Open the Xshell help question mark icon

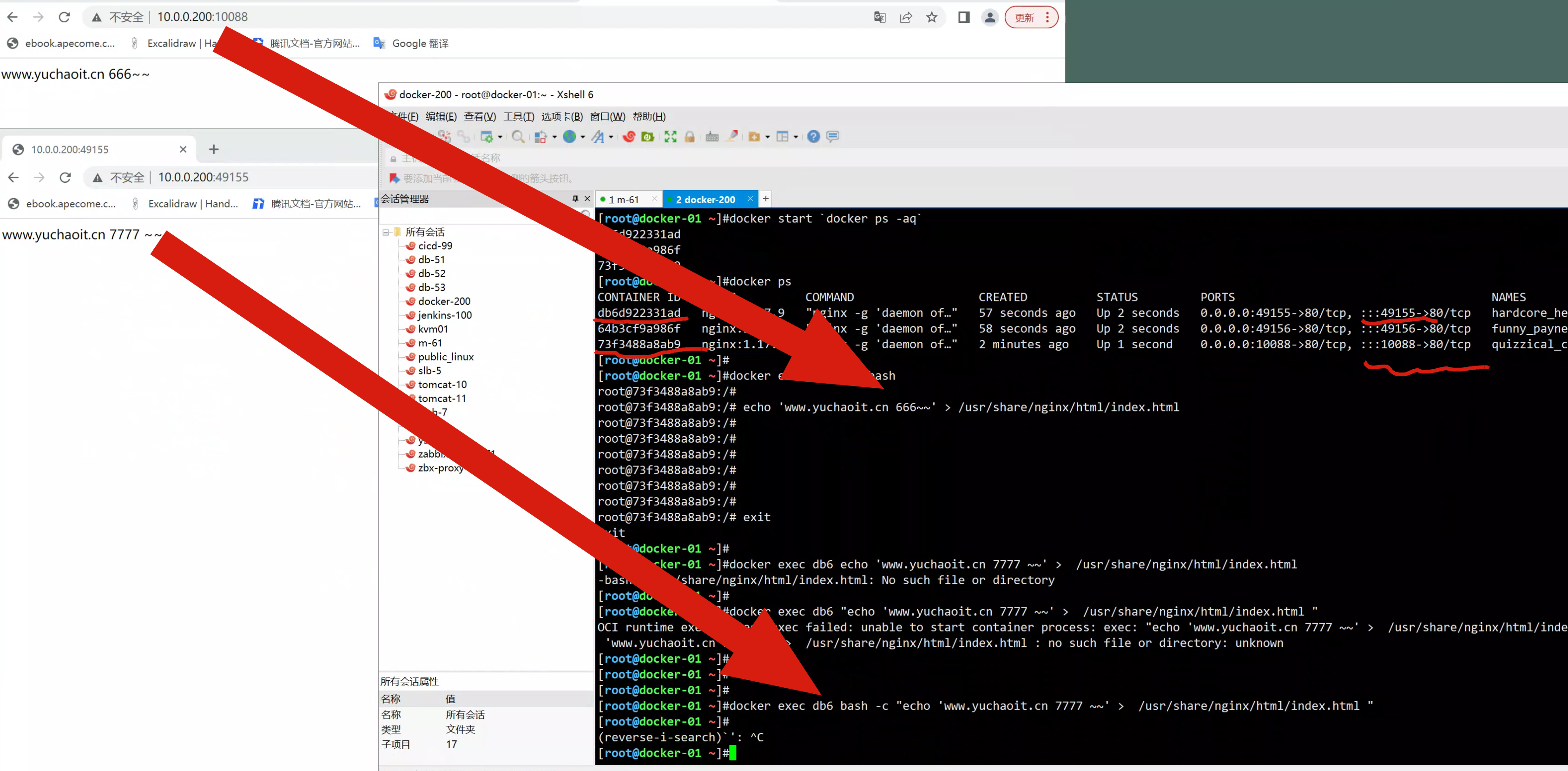[x=813, y=136]
